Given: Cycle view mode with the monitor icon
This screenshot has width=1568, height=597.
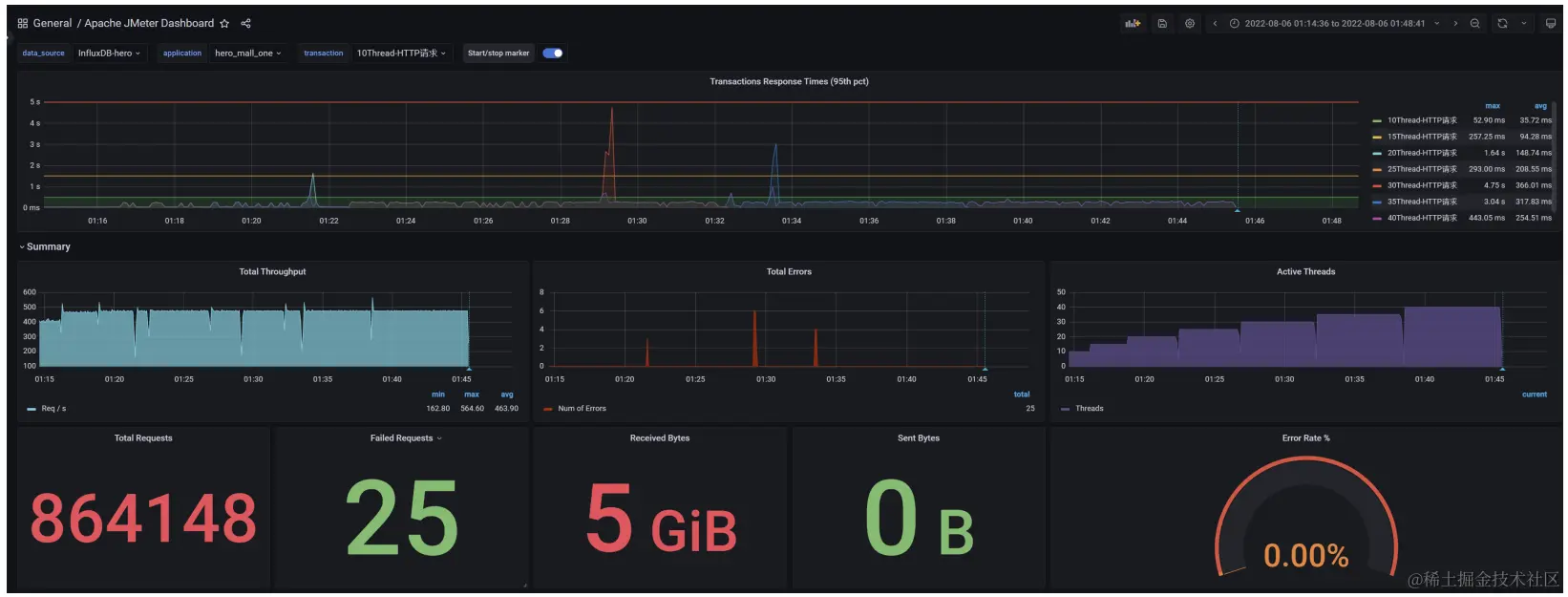Looking at the screenshot, I should [x=1551, y=23].
